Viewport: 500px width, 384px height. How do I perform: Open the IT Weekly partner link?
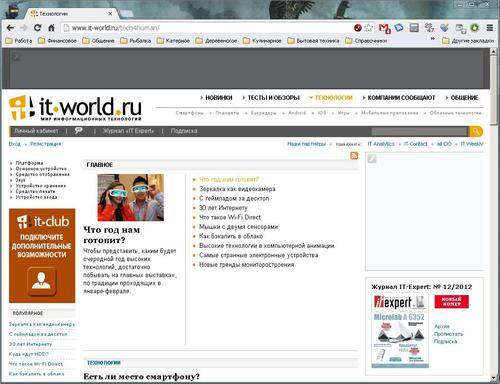(472, 144)
